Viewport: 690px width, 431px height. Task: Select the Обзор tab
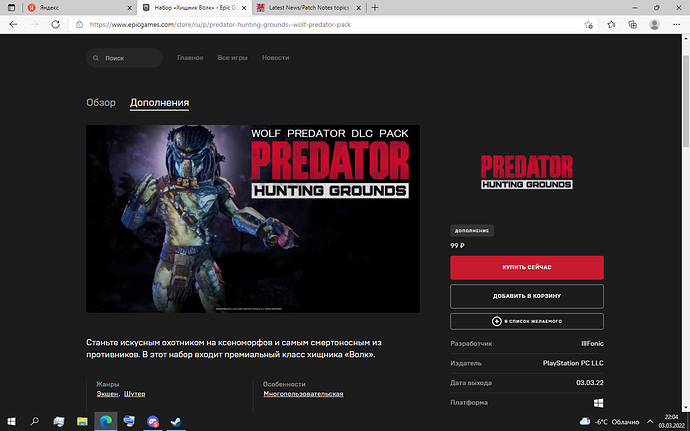[x=101, y=103]
